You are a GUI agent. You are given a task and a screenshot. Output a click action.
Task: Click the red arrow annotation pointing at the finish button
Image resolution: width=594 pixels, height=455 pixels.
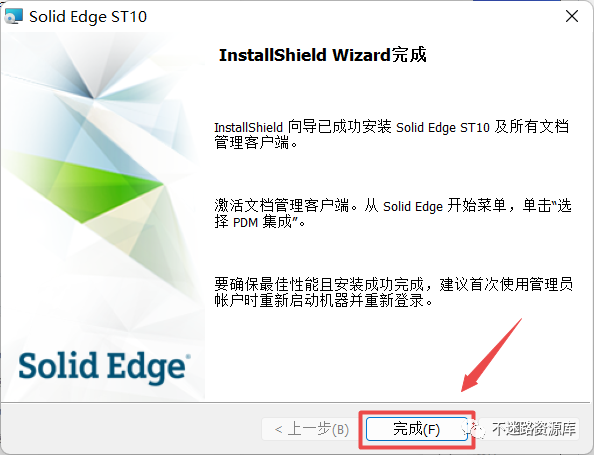(491, 355)
